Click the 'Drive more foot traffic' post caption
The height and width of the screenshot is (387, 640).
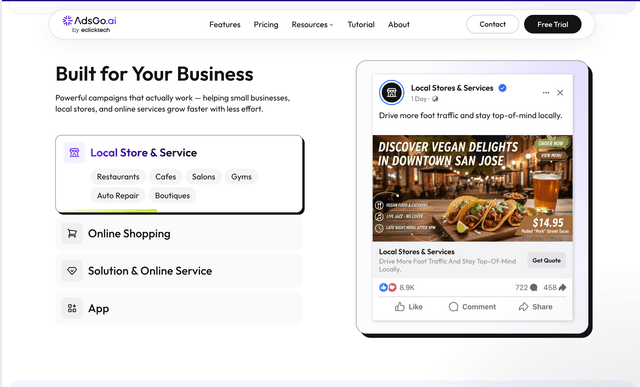(x=470, y=116)
